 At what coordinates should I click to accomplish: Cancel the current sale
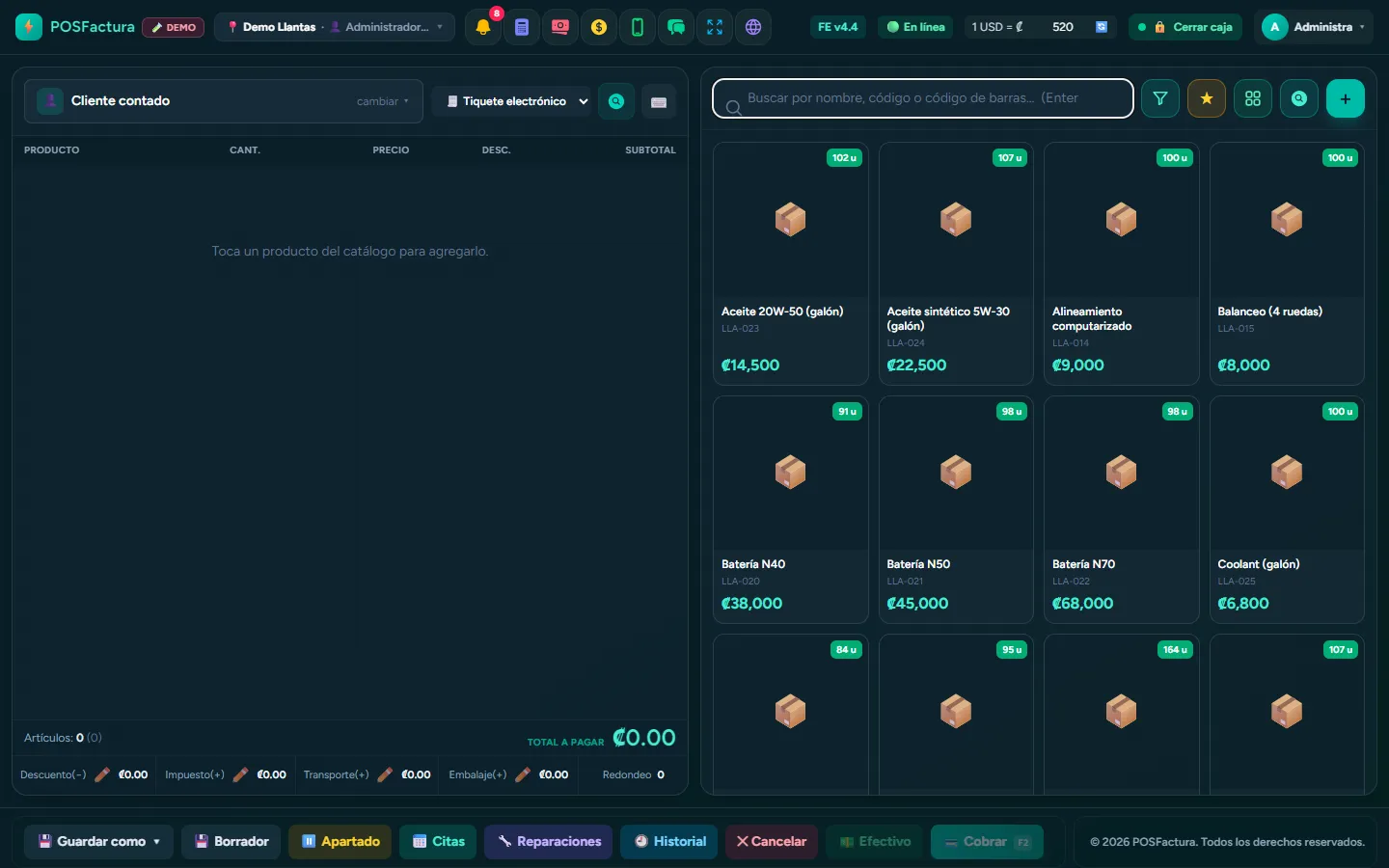(772, 842)
